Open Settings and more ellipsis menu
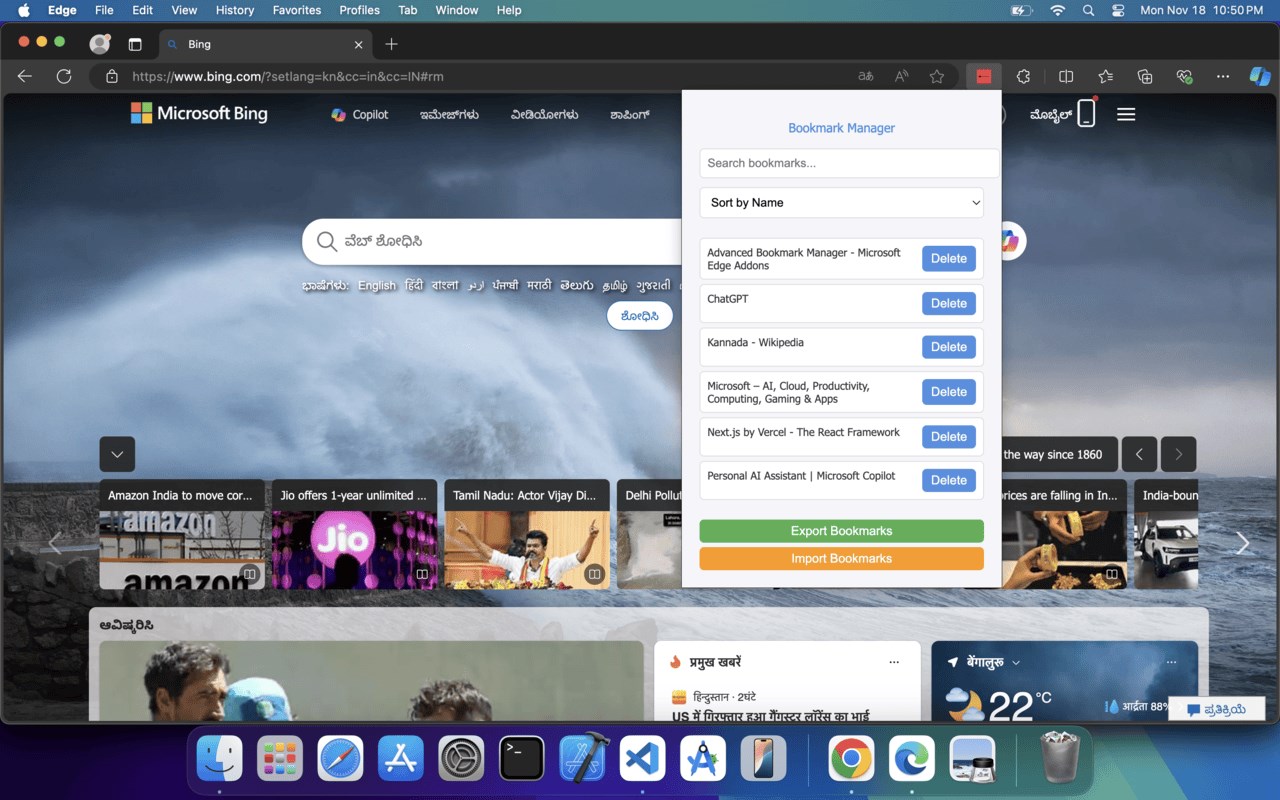The image size is (1280, 800). (x=1223, y=76)
